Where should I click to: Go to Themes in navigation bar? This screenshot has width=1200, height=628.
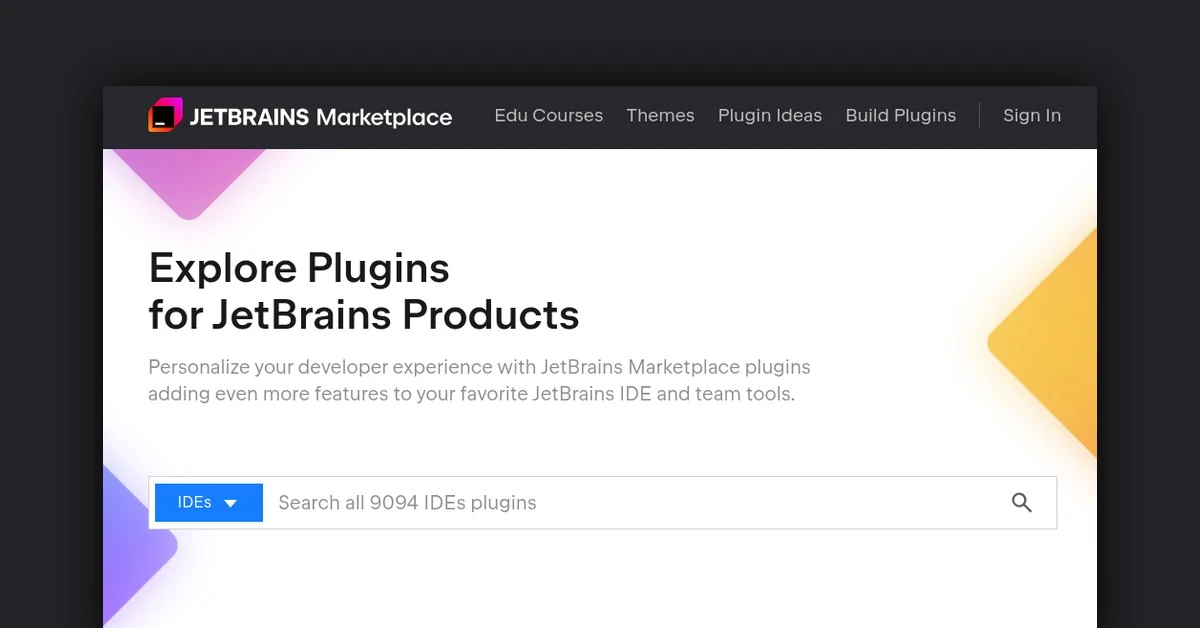660,116
